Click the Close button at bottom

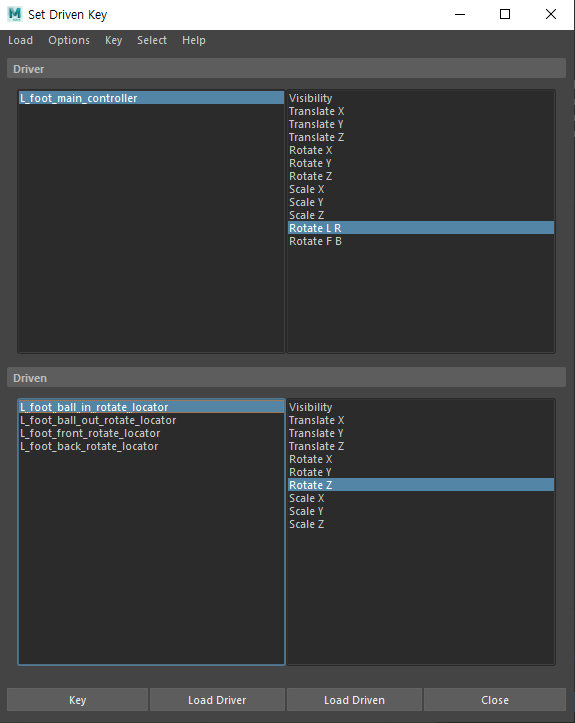495,700
